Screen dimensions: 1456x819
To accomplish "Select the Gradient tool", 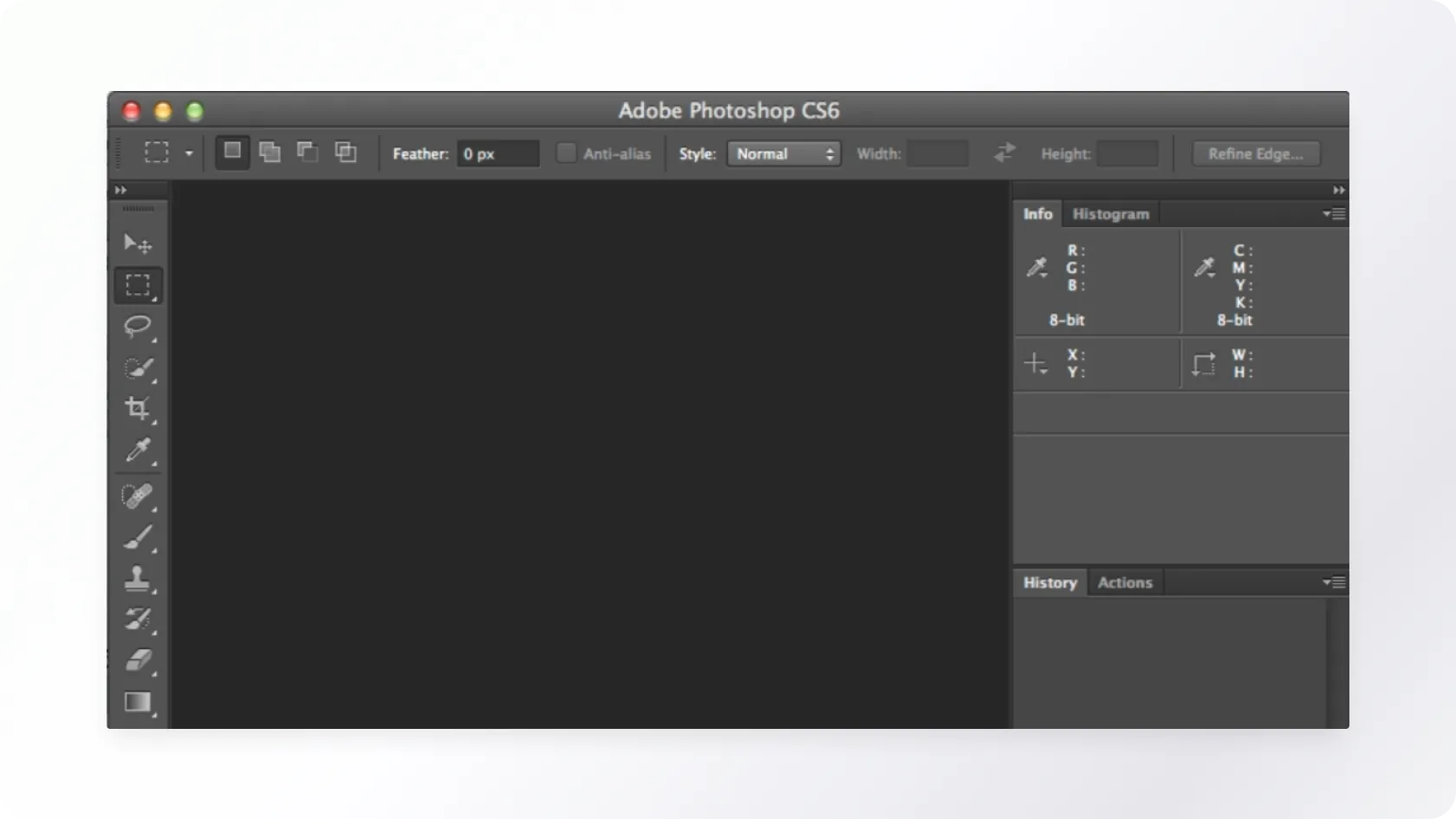I will point(138,702).
